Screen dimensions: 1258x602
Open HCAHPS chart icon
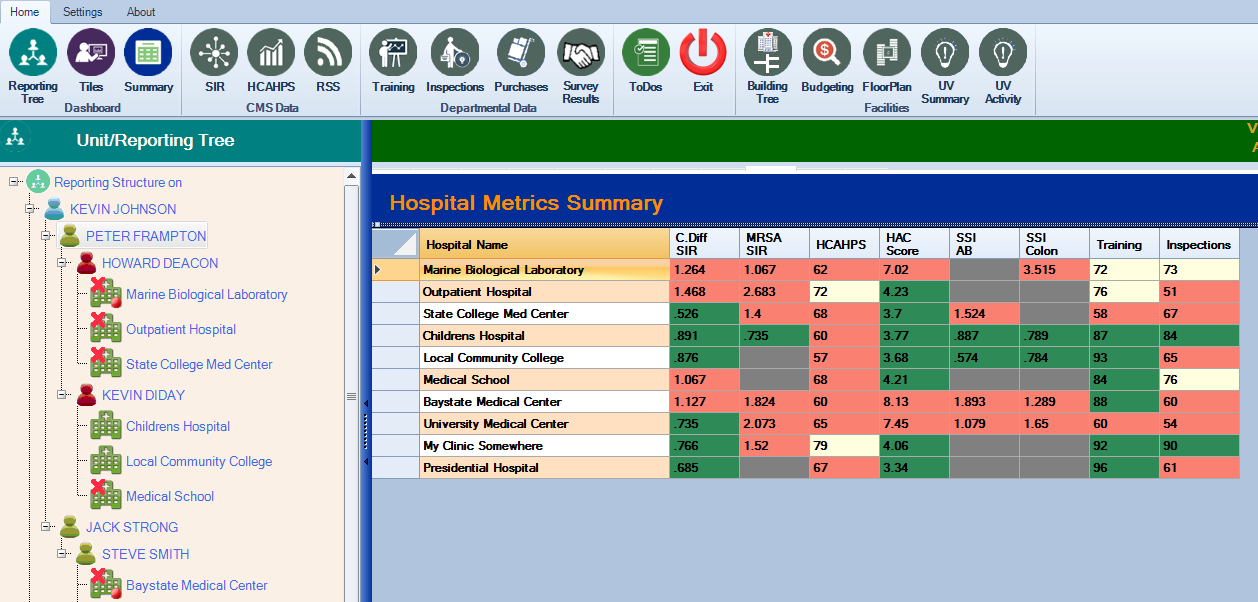tap(271, 53)
